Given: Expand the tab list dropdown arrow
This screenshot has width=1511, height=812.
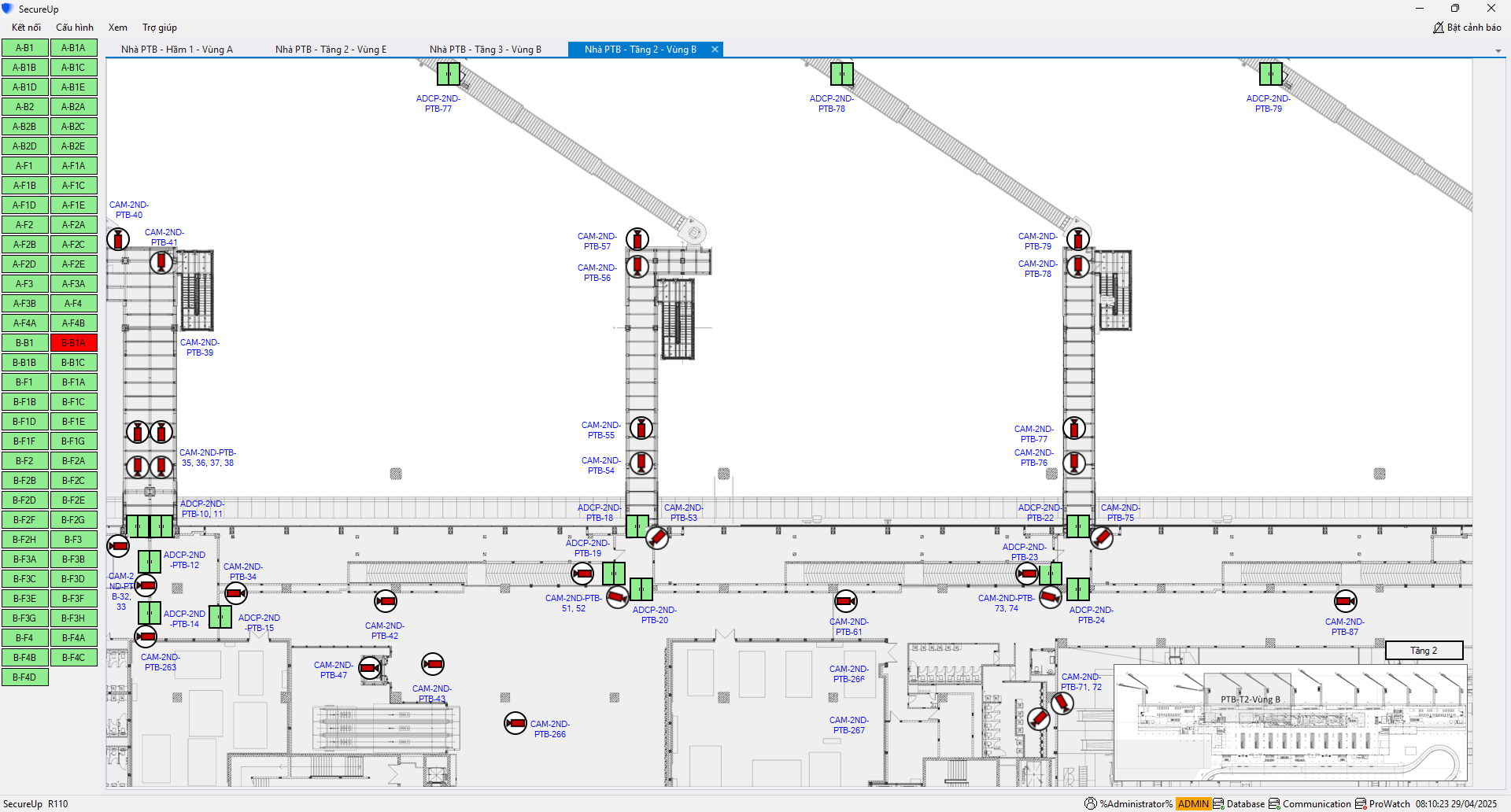Looking at the screenshot, I should point(1498,51).
